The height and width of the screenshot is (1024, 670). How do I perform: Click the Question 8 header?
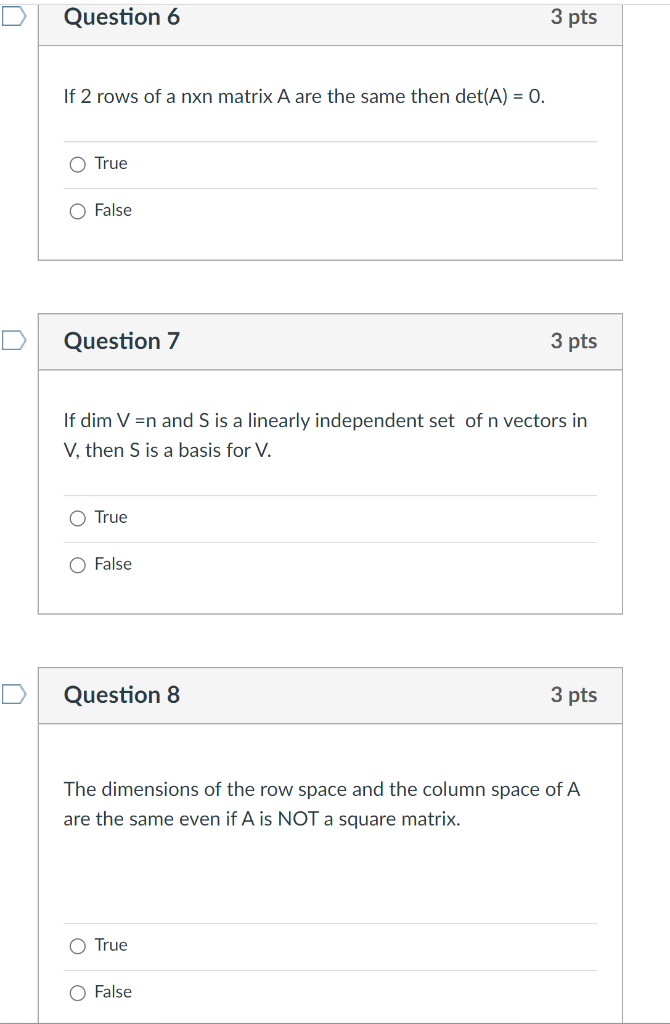tap(122, 695)
